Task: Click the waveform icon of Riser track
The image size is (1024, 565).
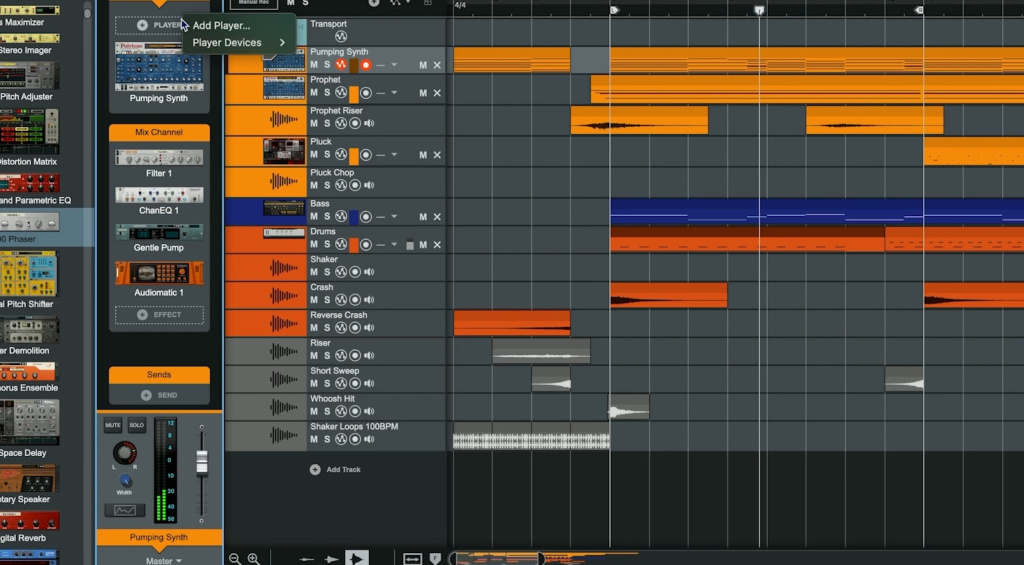Action: [x=284, y=351]
